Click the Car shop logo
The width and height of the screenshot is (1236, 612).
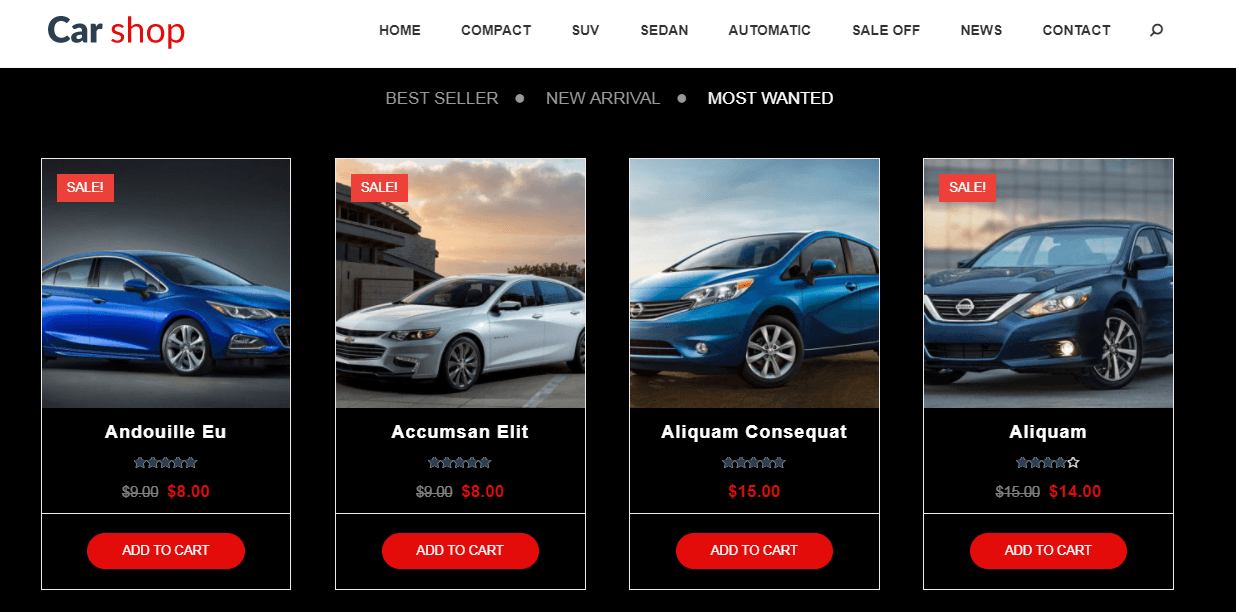coord(116,30)
